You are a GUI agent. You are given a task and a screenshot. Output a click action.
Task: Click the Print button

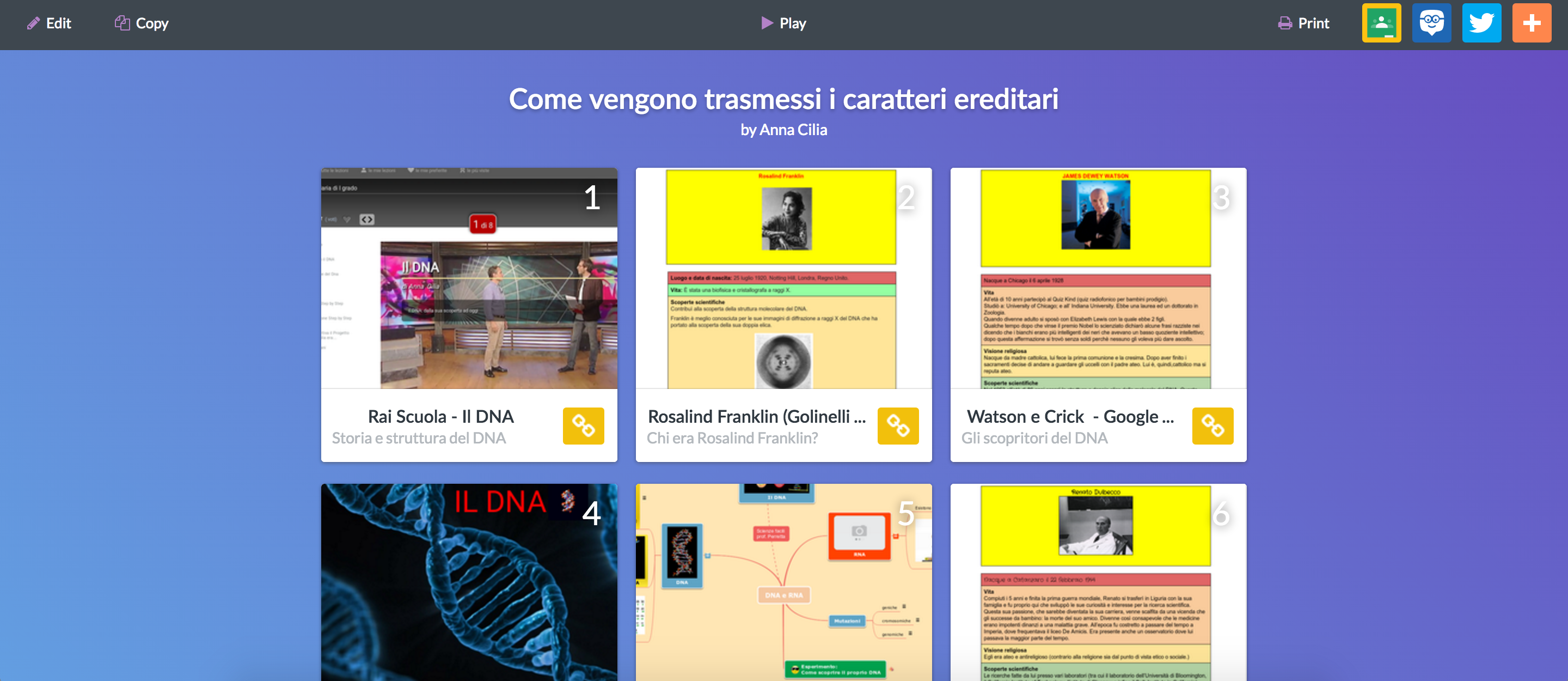1303,23
